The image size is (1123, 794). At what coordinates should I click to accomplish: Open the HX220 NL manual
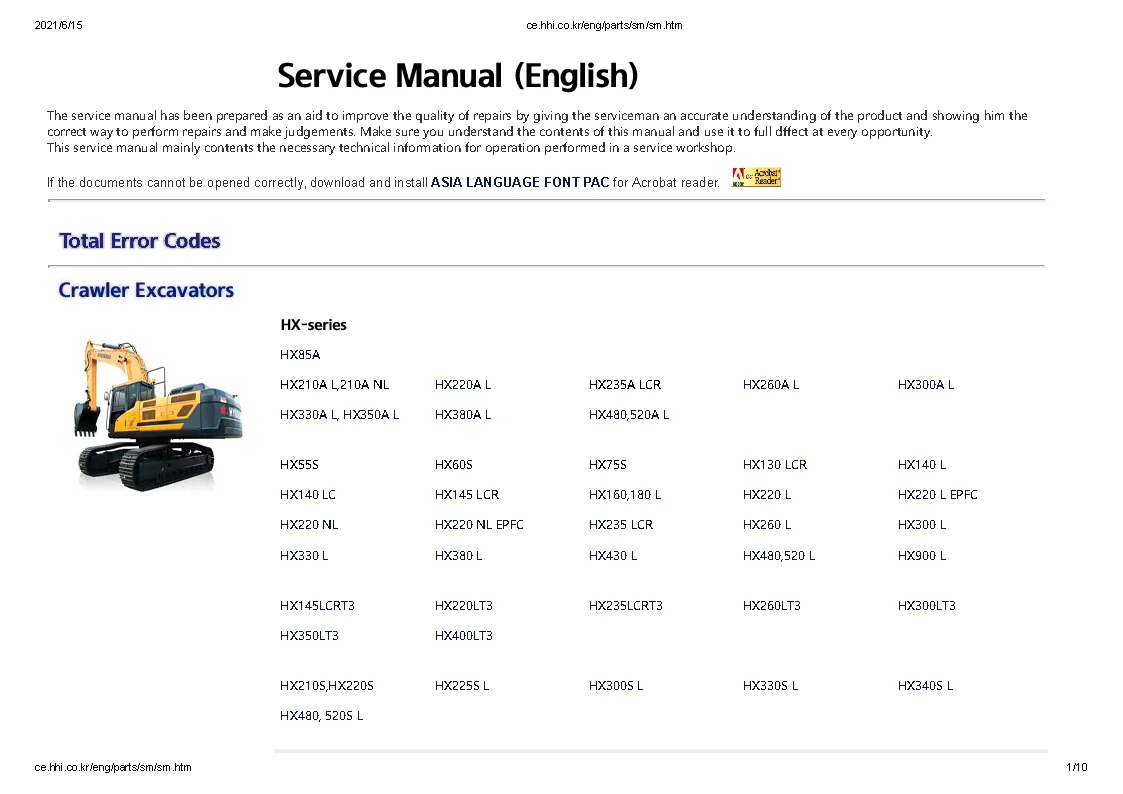click(309, 525)
